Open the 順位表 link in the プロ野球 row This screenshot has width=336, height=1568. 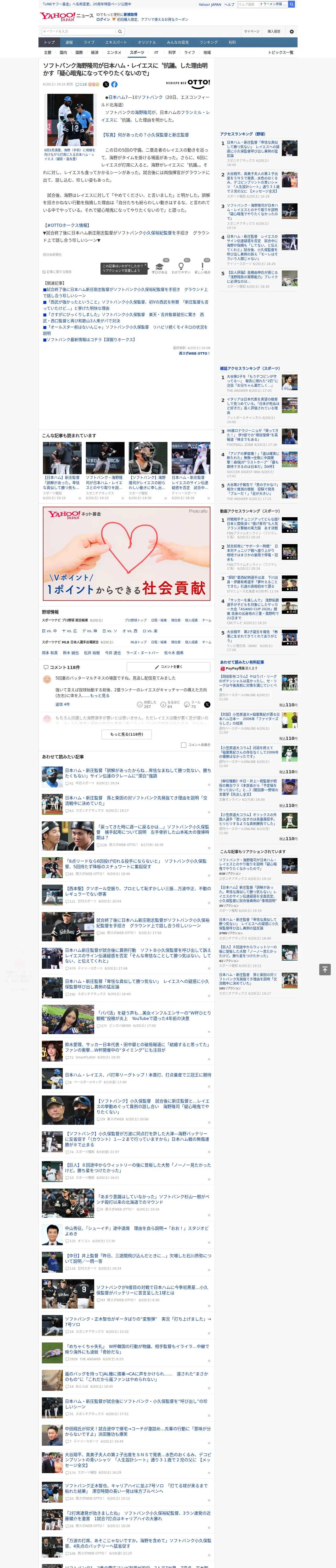[176, 620]
